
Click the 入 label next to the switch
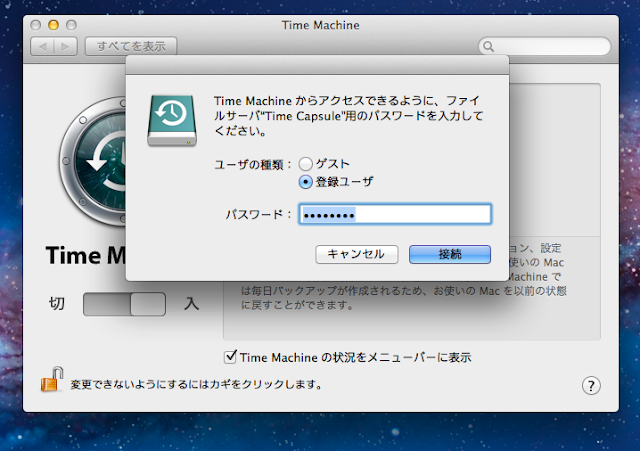click(x=191, y=304)
